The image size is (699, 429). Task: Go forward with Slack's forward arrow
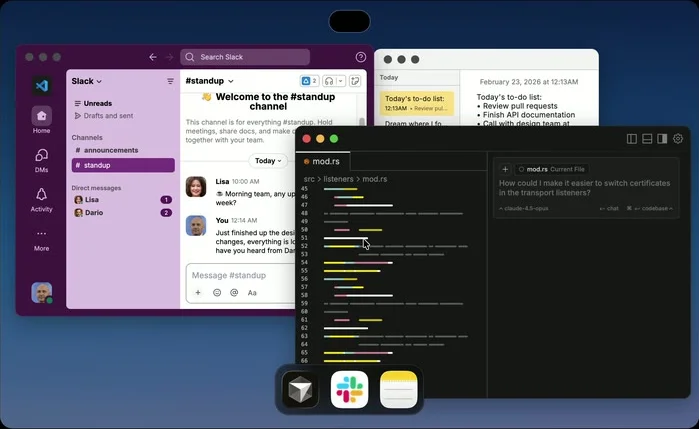tap(169, 57)
